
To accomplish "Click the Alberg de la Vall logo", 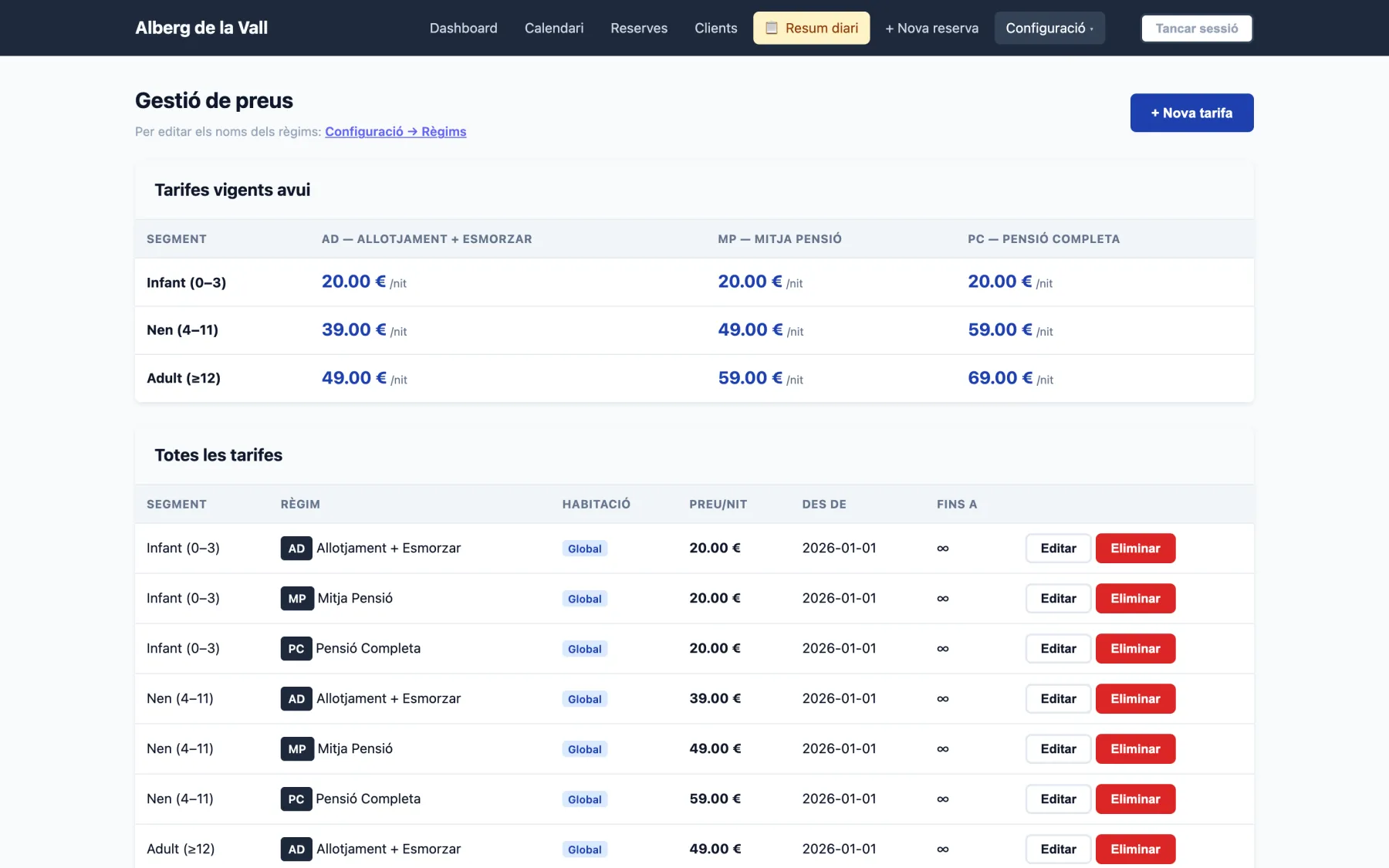I will (x=201, y=28).
